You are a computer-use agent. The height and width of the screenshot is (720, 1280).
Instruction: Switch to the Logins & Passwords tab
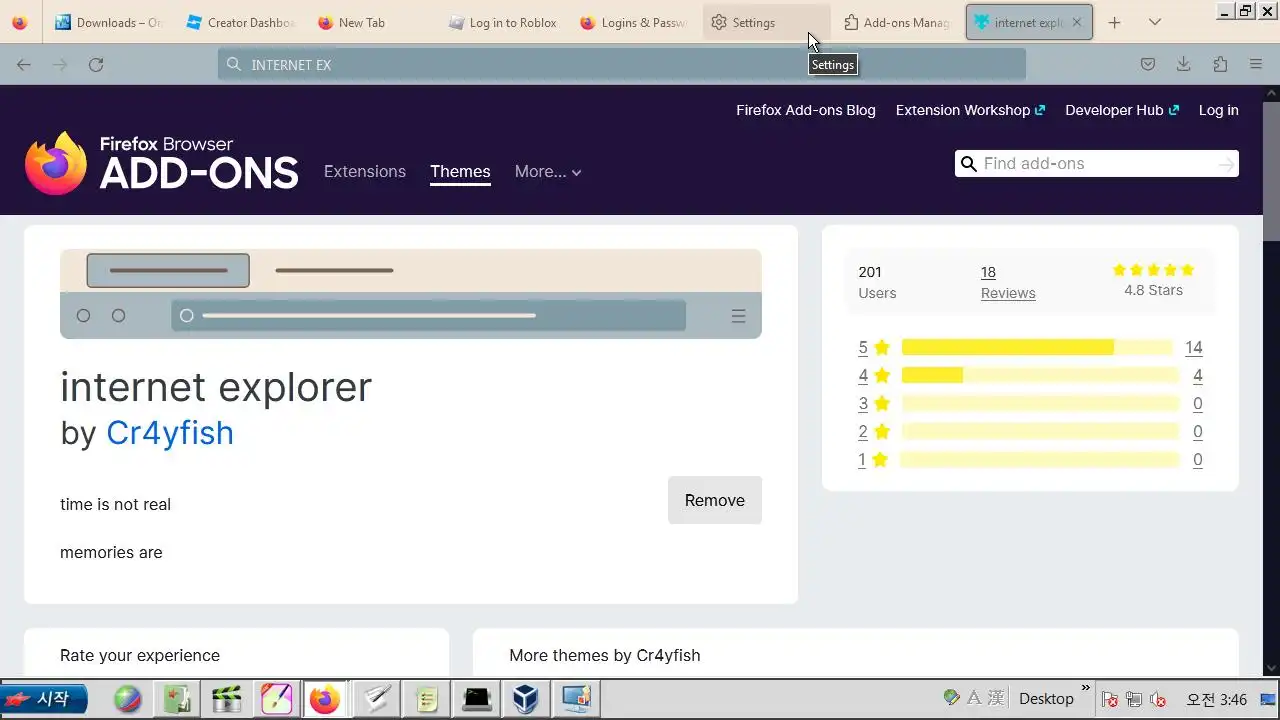click(634, 22)
